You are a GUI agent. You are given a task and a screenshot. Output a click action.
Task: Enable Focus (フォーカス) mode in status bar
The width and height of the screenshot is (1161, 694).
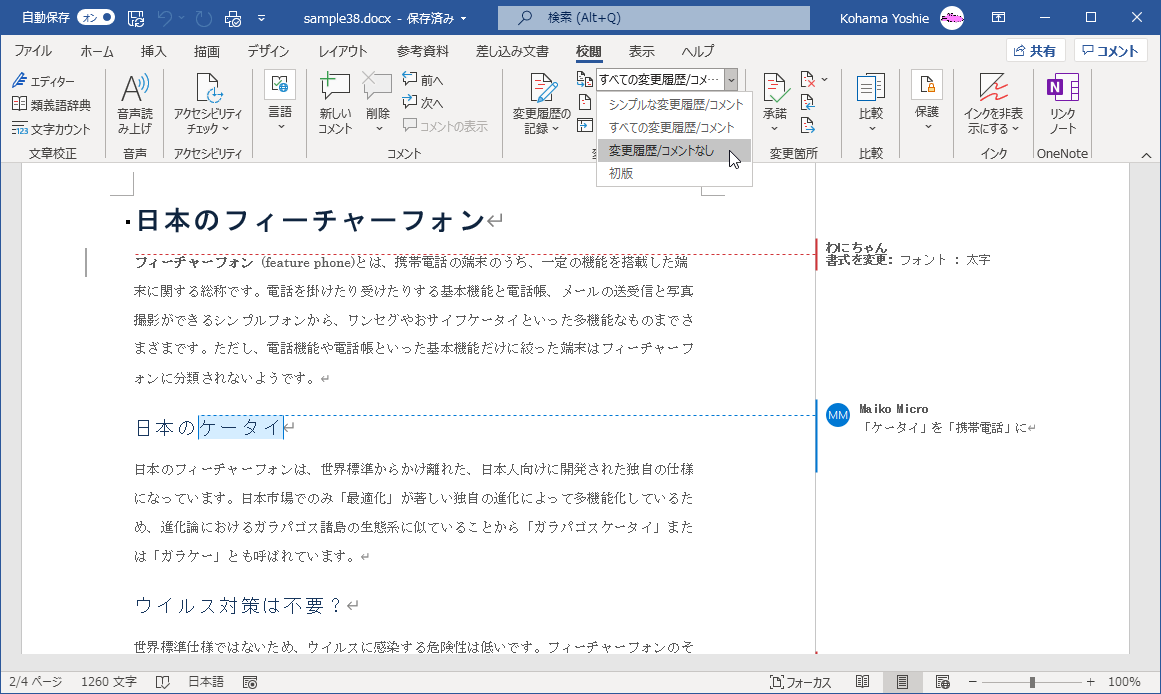(x=801, y=682)
